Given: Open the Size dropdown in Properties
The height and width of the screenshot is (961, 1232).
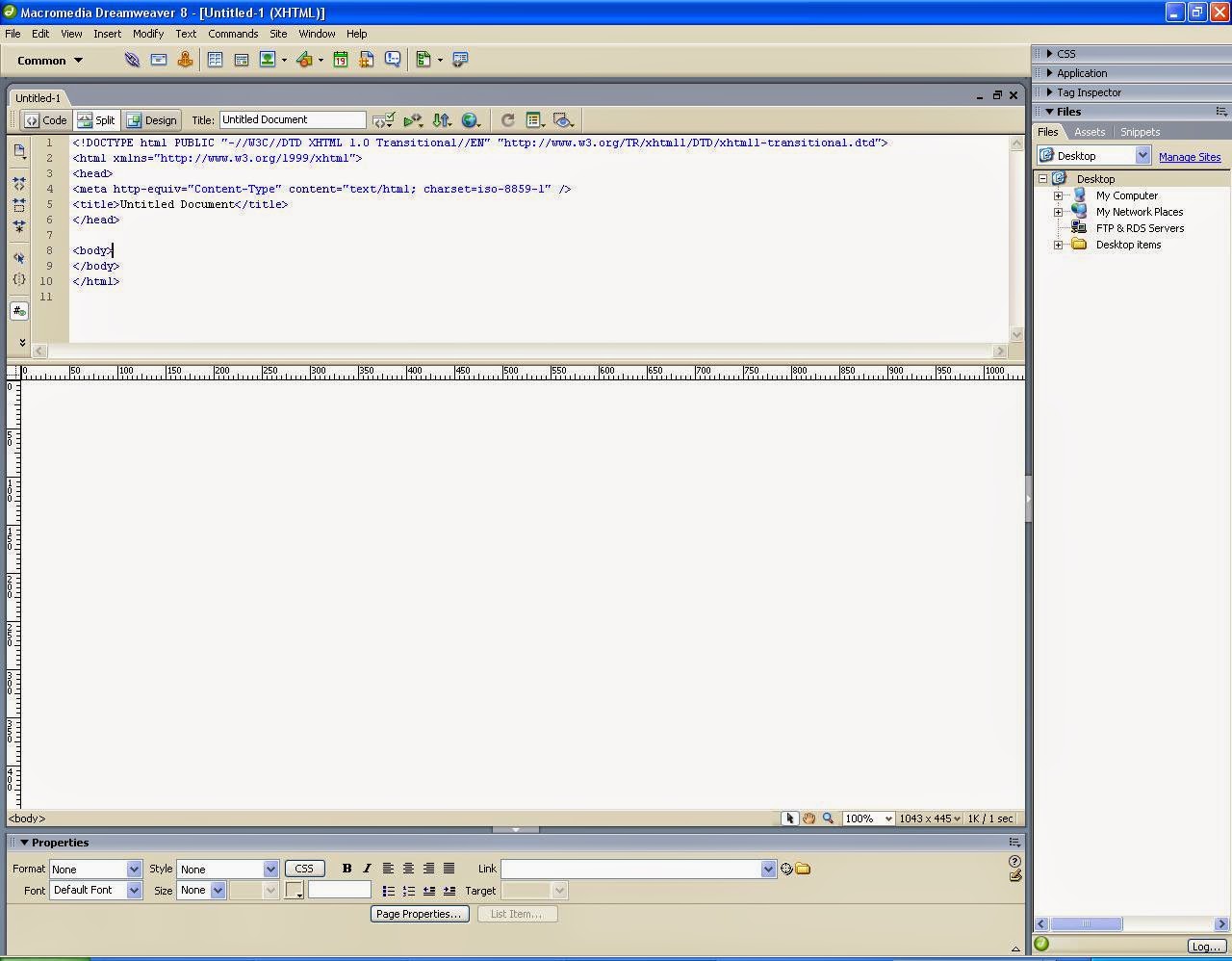Looking at the screenshot, I should tap(218, 890).
